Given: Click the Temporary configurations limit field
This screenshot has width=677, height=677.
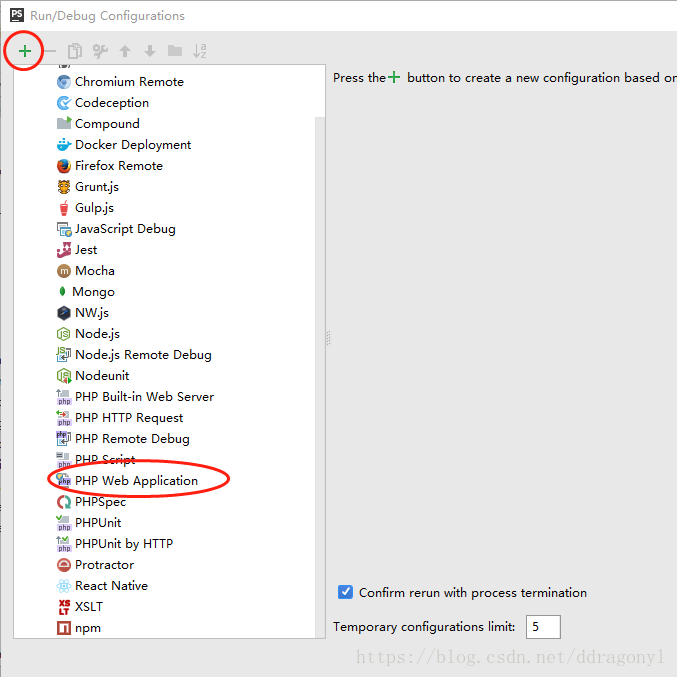Looking at the screenshot, I should pyautogui.click(x=543, y=626).
